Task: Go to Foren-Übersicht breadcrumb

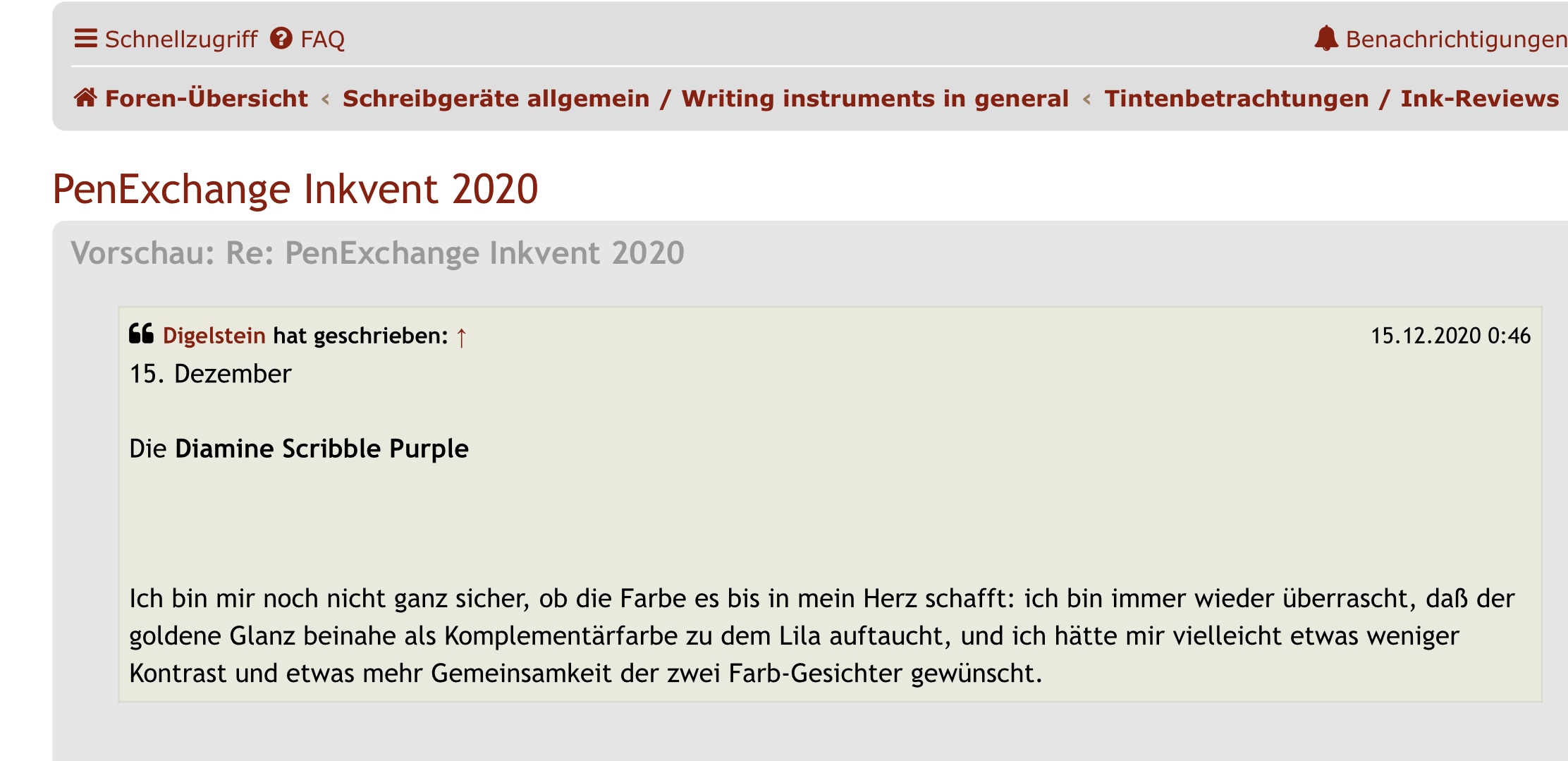Action: (207, 98)
